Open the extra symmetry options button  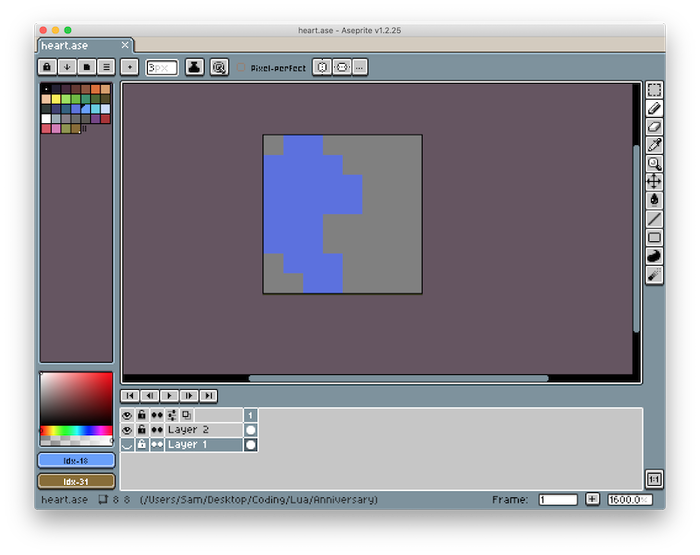359,67
